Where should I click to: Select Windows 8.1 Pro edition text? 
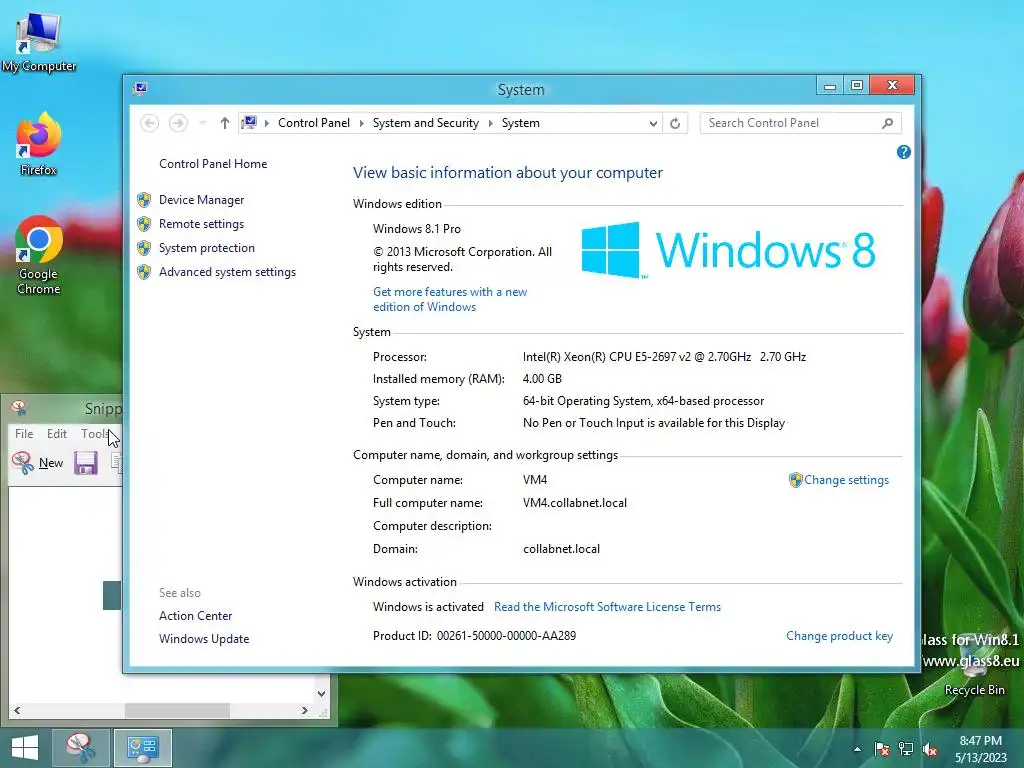click(x=417, y=229)
